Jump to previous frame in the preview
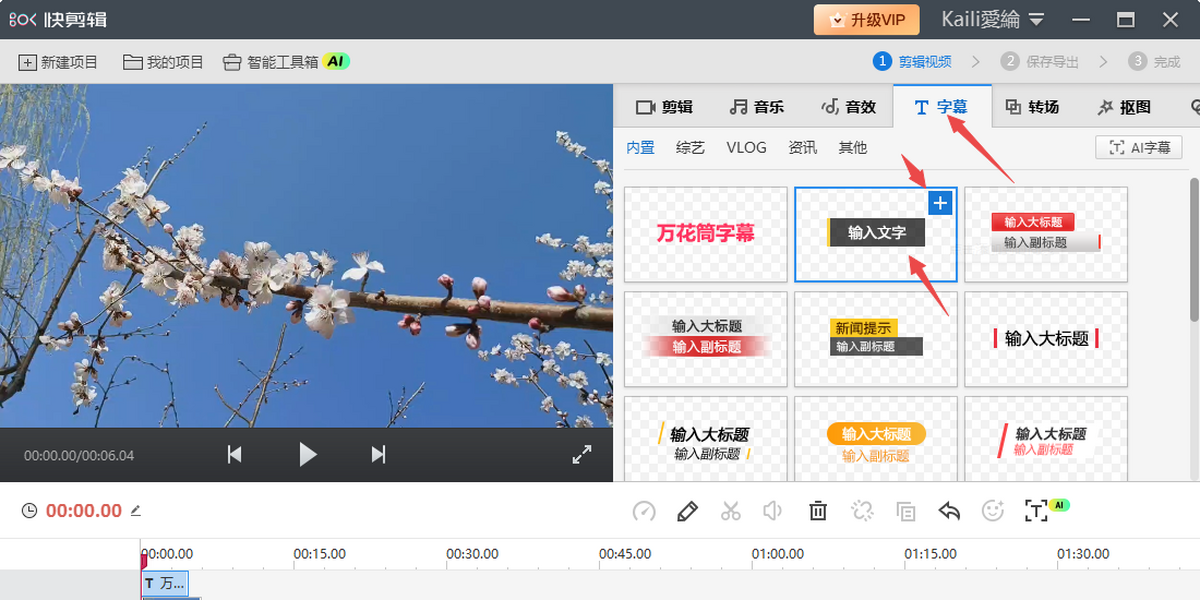 pyautogui.click(x=234, y=455)
